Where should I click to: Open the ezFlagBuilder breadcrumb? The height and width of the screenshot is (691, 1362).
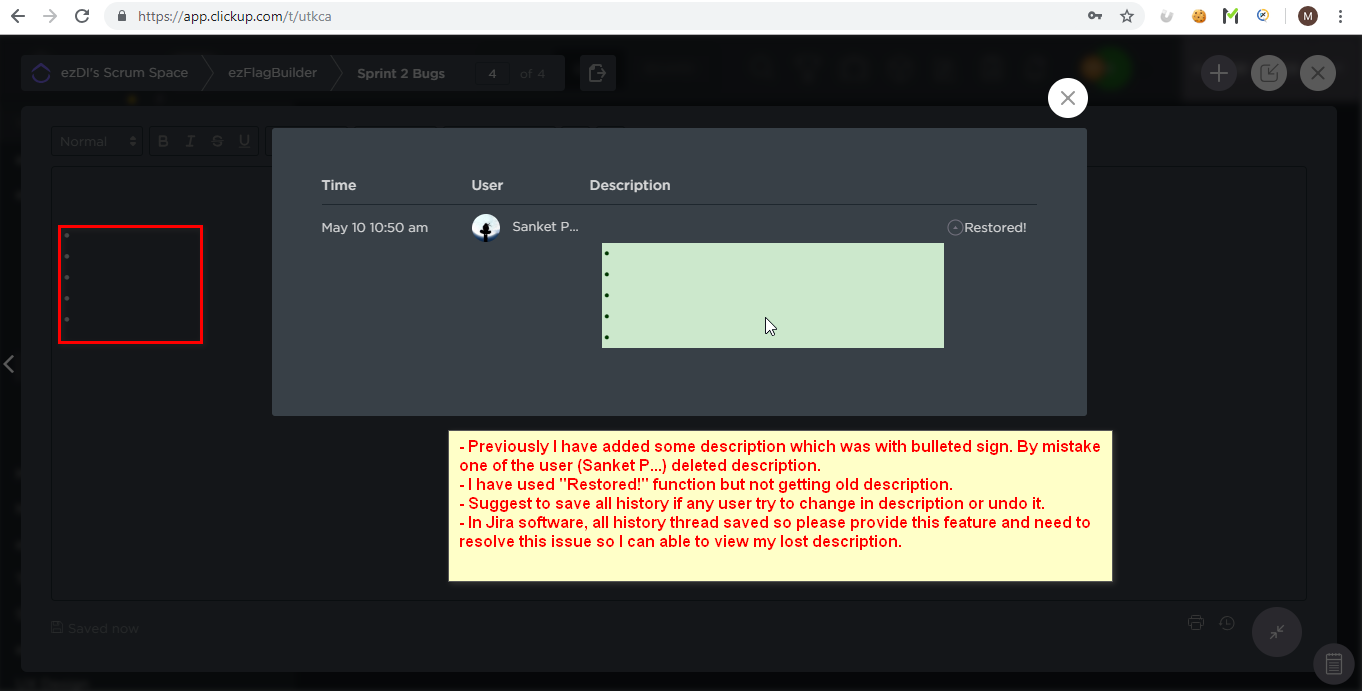[272, 73]
